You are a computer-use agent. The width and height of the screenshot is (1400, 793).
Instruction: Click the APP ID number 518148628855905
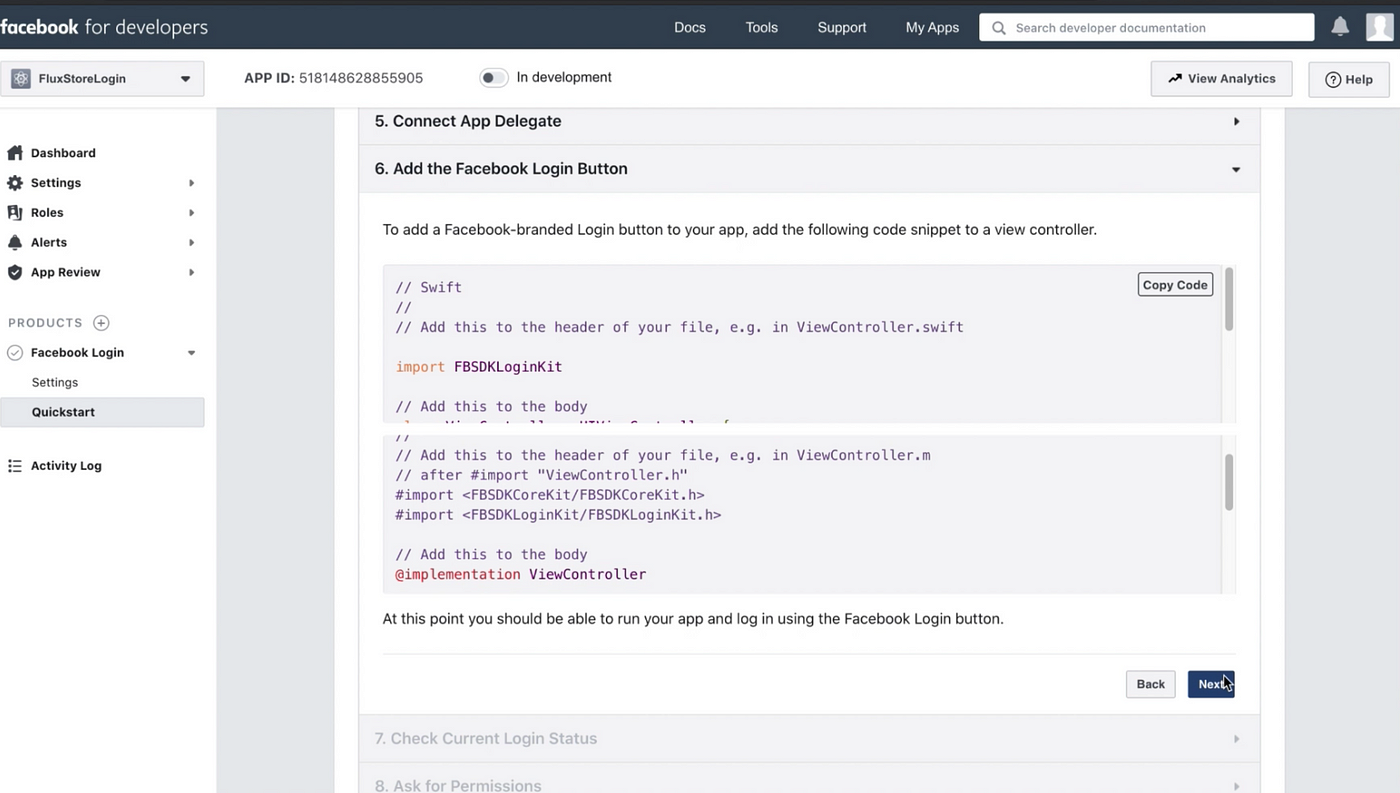click(361, 78)
